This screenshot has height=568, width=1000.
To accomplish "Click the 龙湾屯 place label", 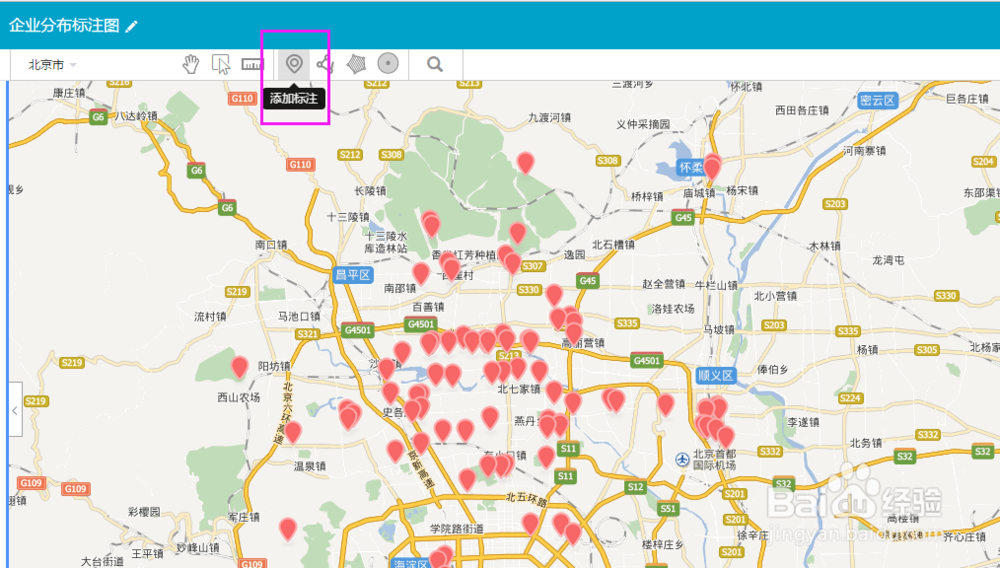I will pos(888,260).
